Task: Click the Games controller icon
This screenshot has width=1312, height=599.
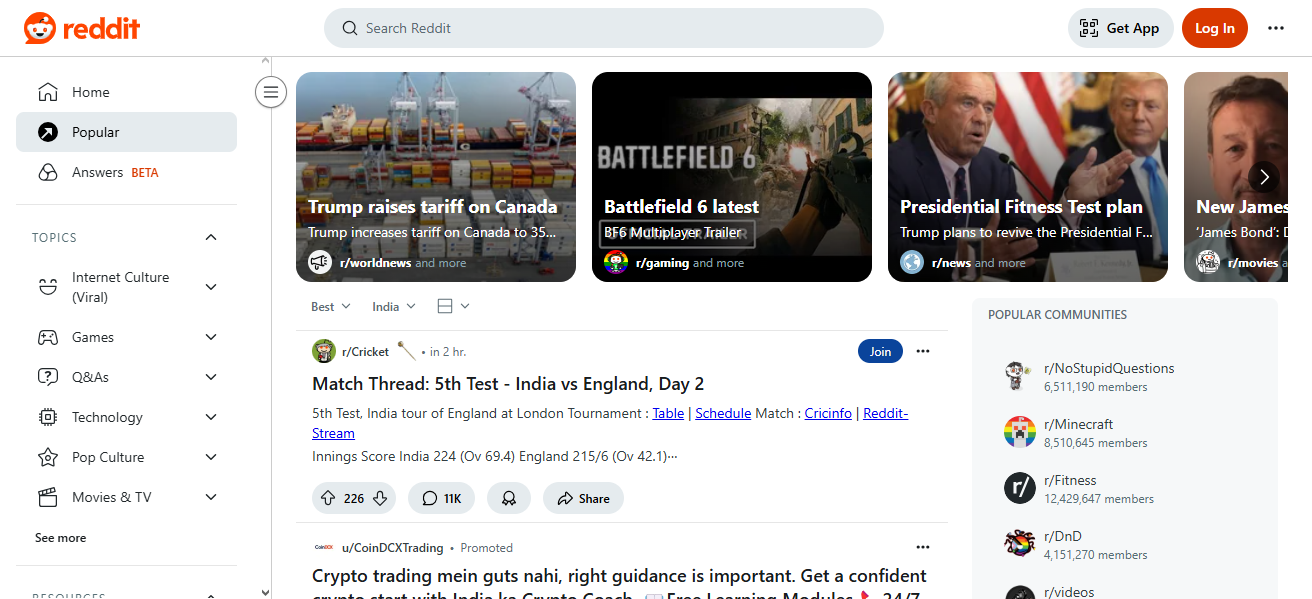Action: 47,337
